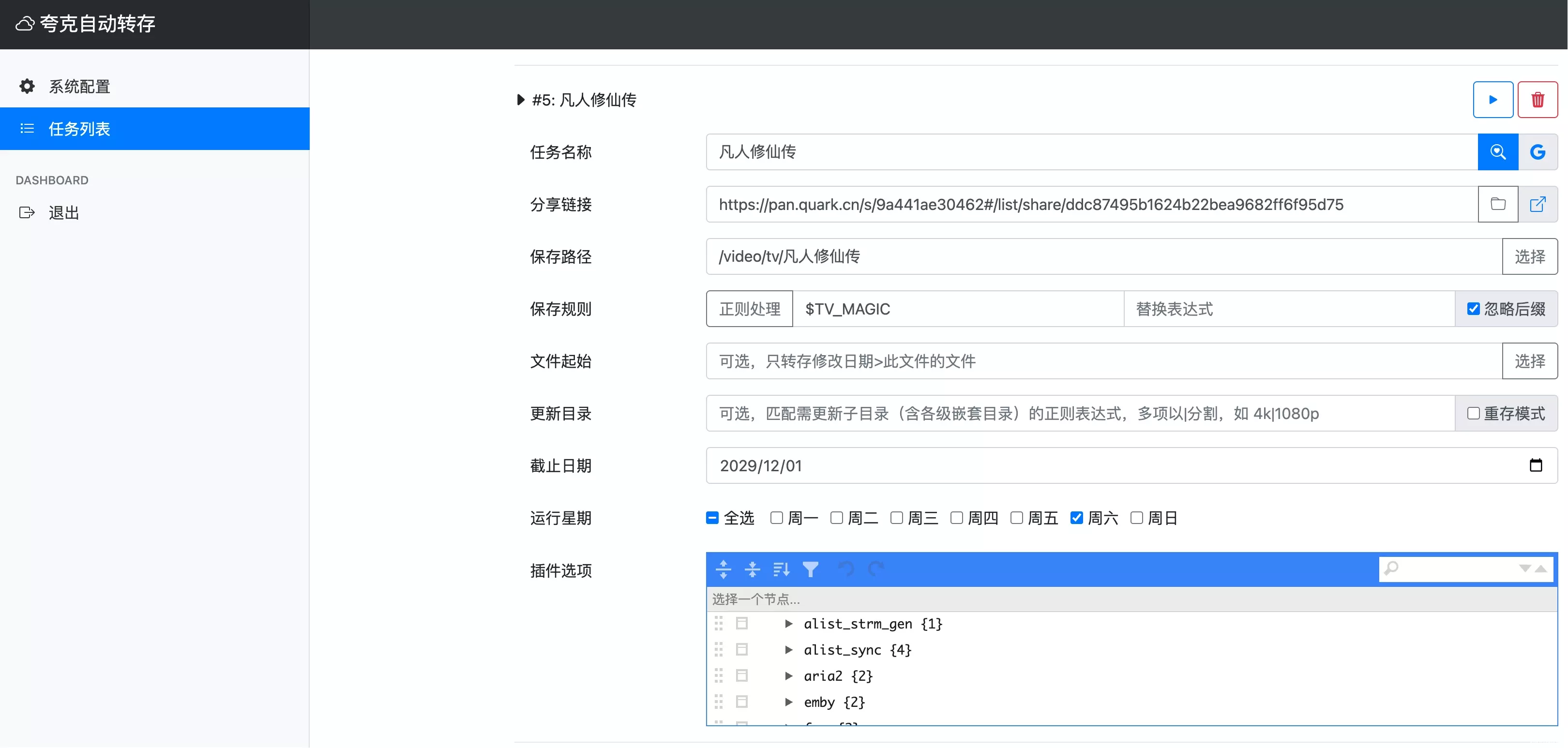
Task: Expand aria2 node
Action: tap(788, 675)
